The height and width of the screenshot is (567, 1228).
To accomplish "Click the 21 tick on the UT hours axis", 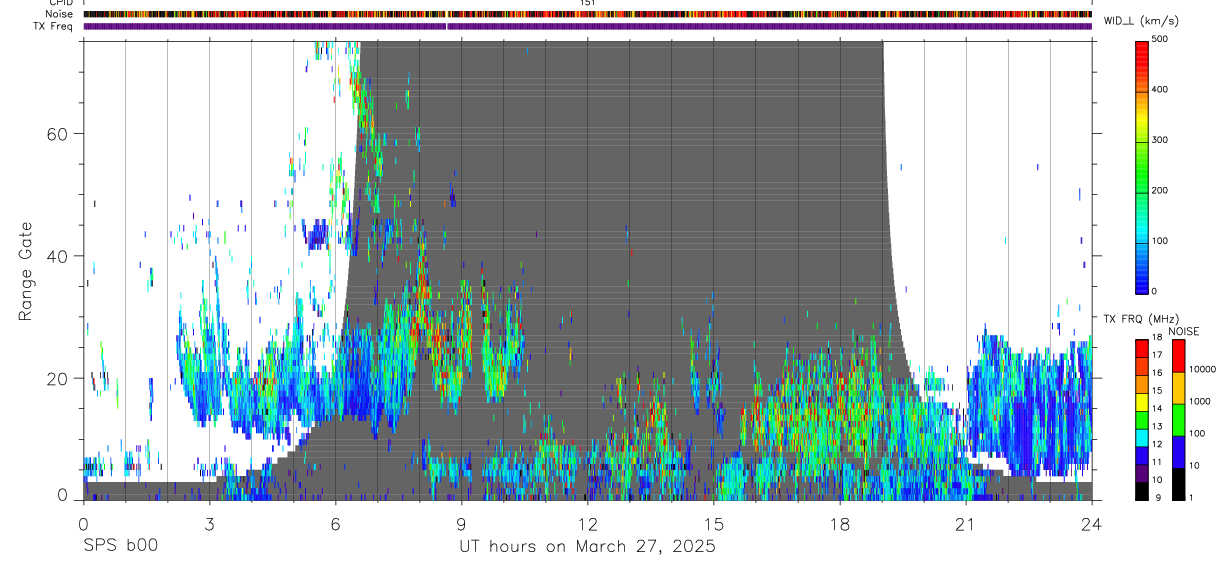I will [x=965, y=523].
